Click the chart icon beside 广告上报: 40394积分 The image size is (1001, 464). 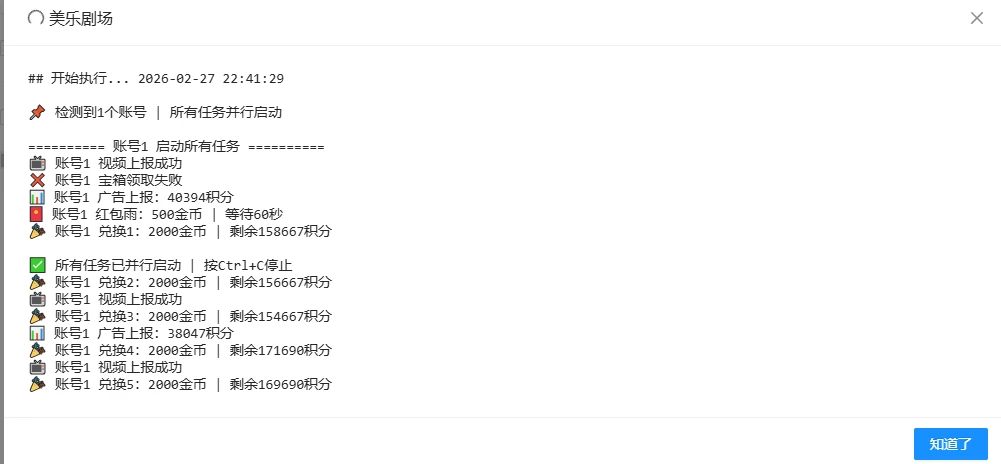[x=37, y=198]
